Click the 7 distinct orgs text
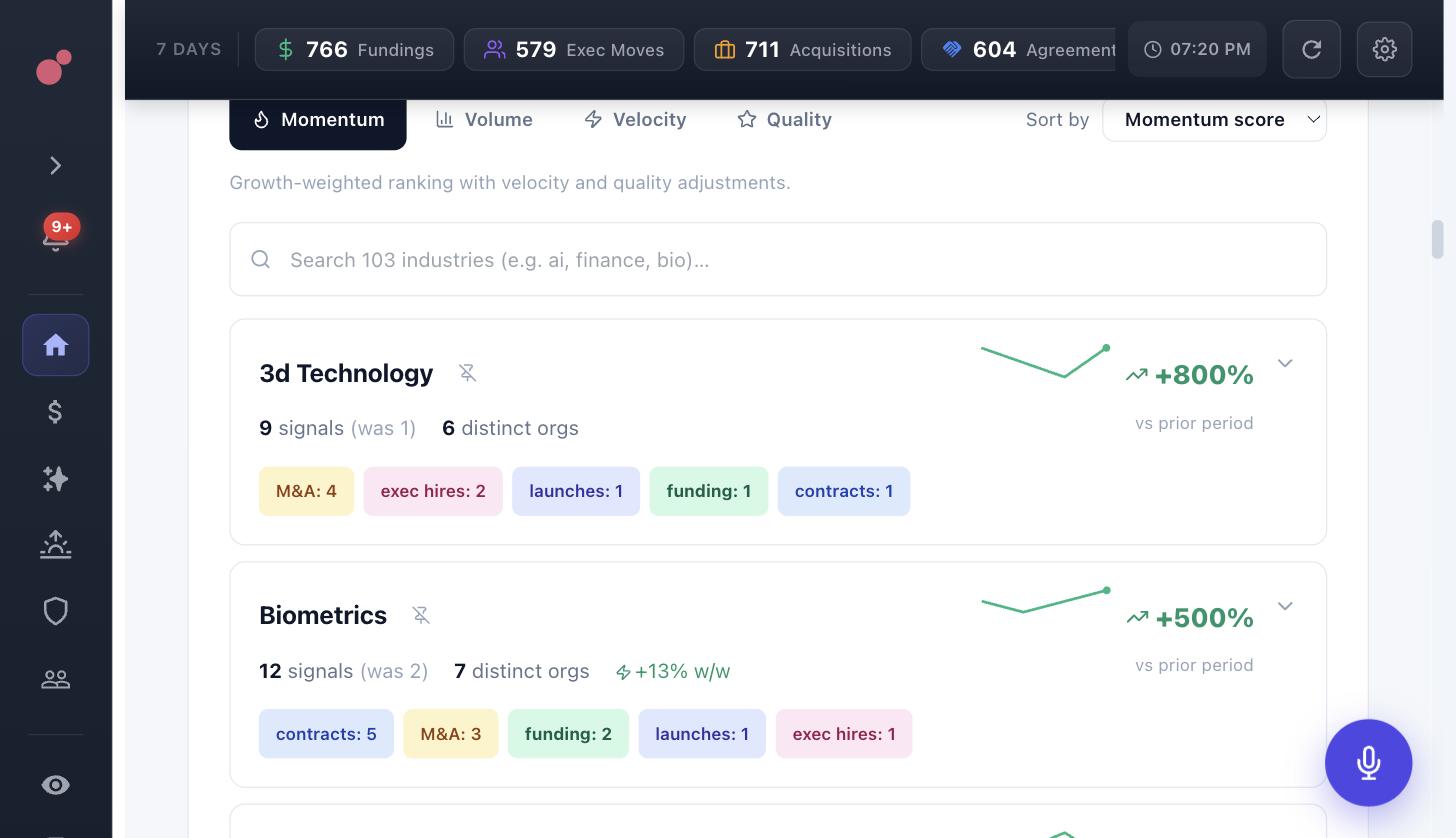 (x=521, y=671)
